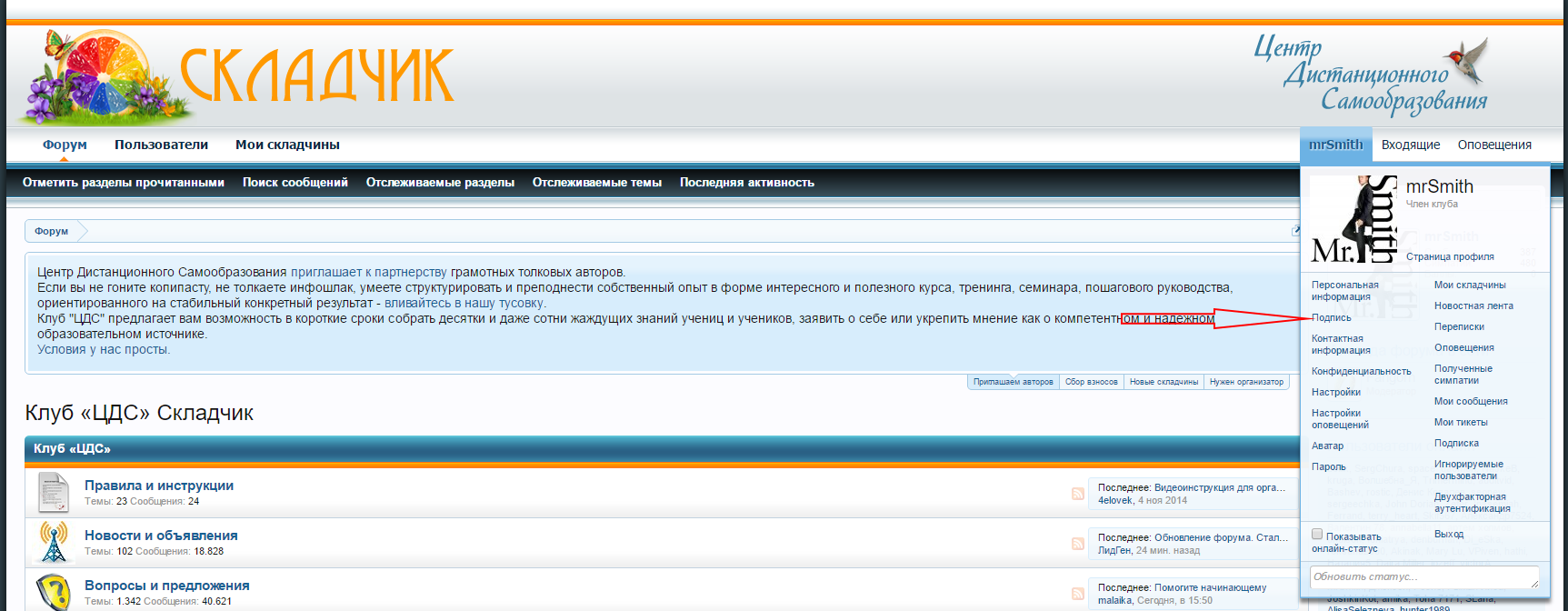Open the Вопросы и предложения forum
The height and width of the screenshot is (611, 1568).
[167, 586]
